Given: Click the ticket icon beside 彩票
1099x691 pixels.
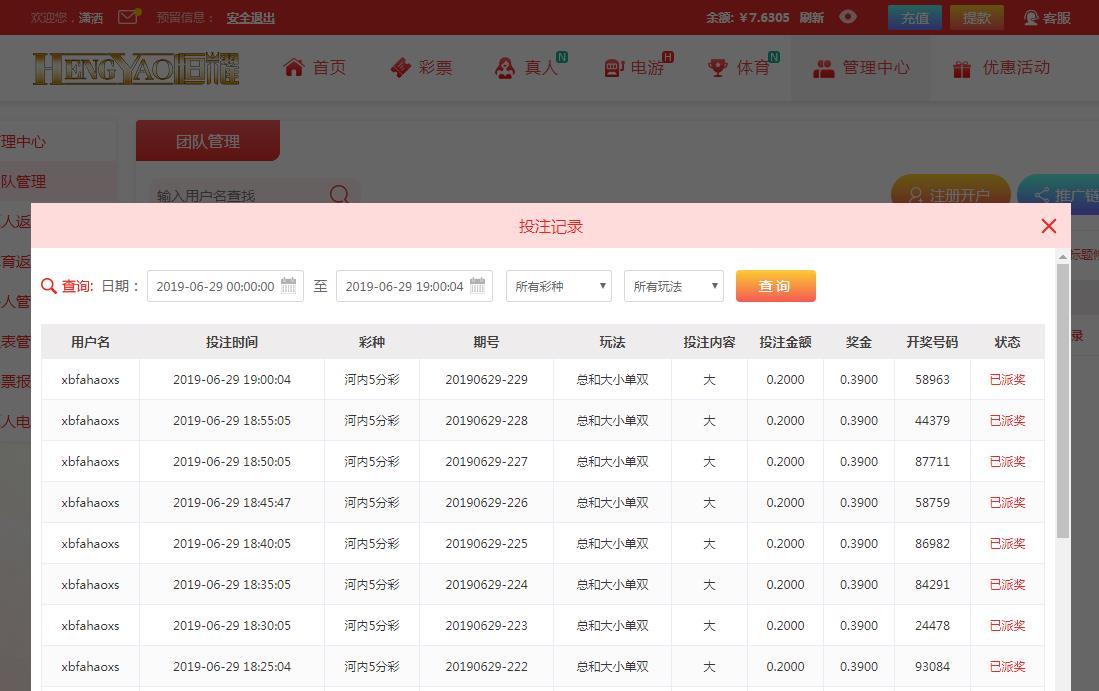Looking at the screenshot, I should coord(400,67).
